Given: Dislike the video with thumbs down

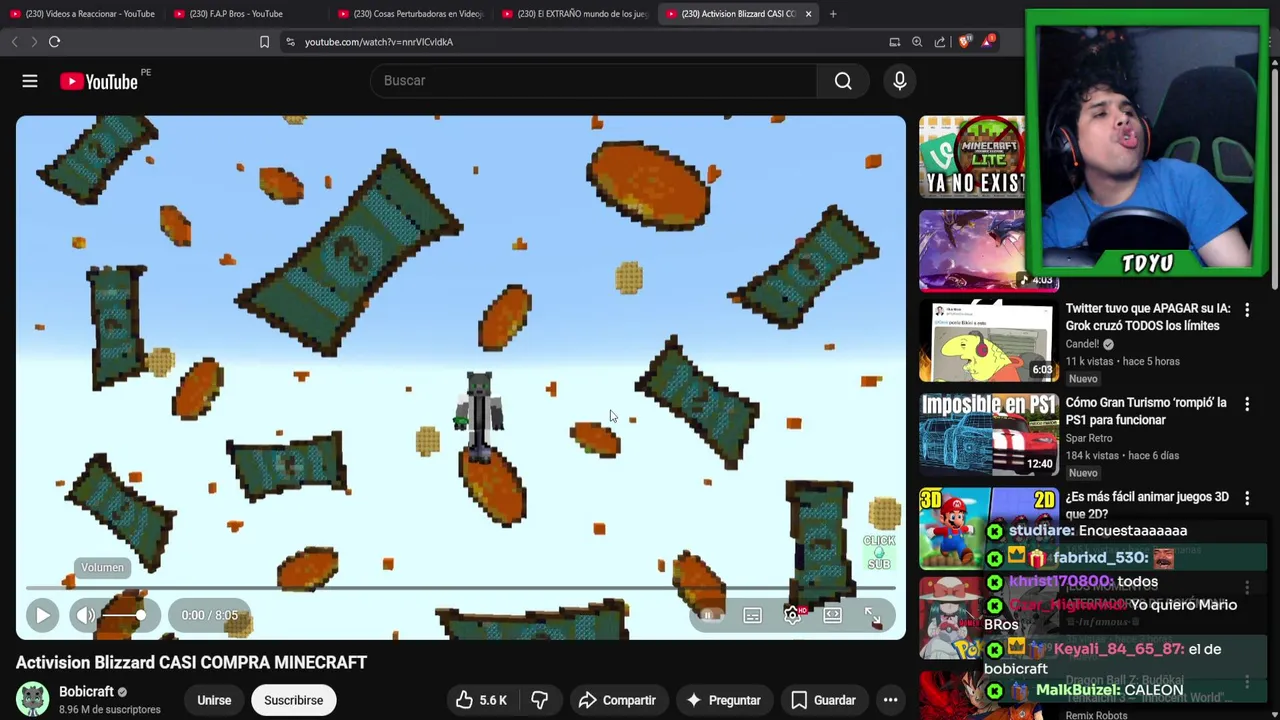Looking at the screenshot, I should click(540, 700).
